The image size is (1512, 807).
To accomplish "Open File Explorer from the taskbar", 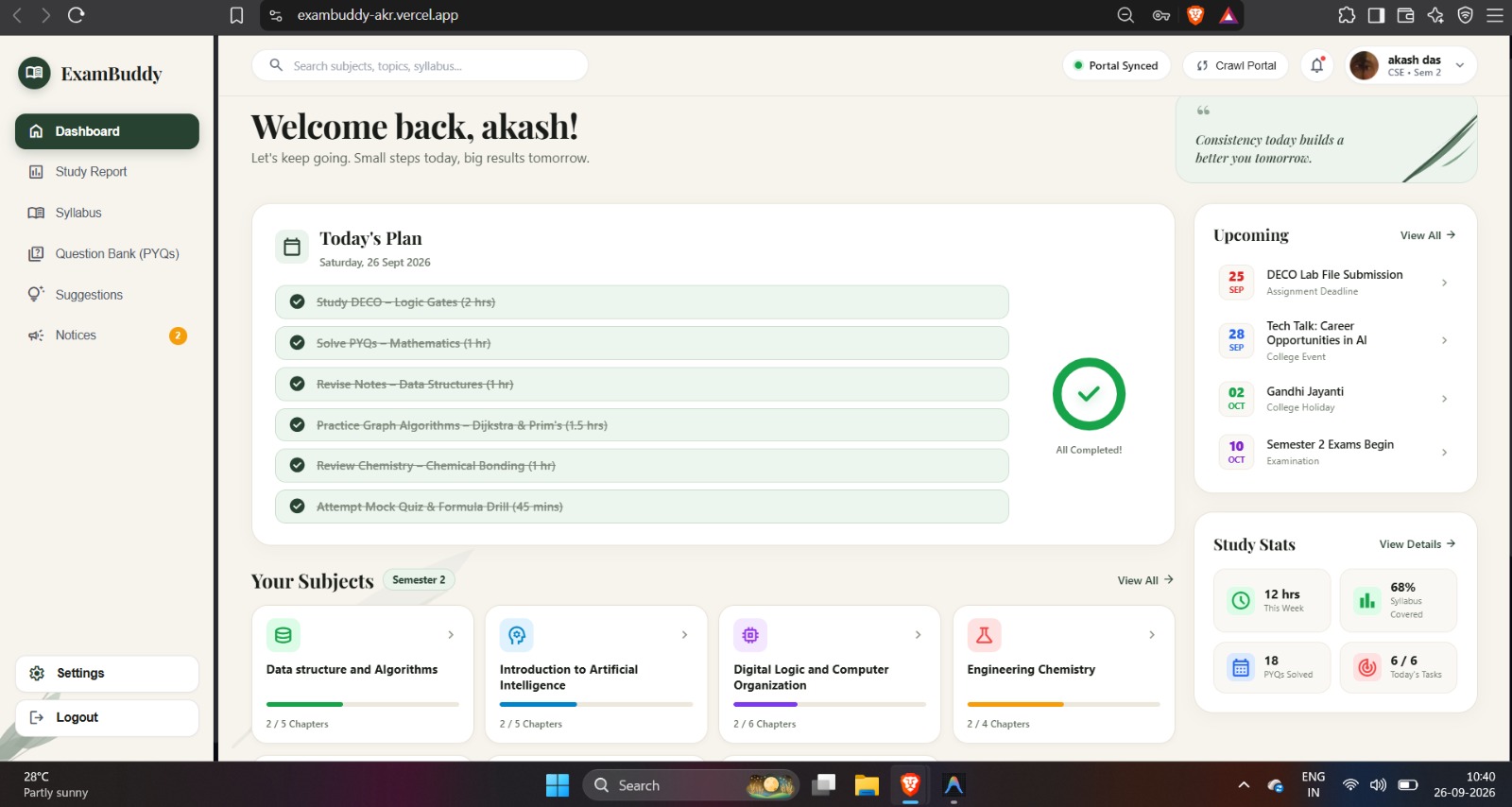I will pos(867,785).
